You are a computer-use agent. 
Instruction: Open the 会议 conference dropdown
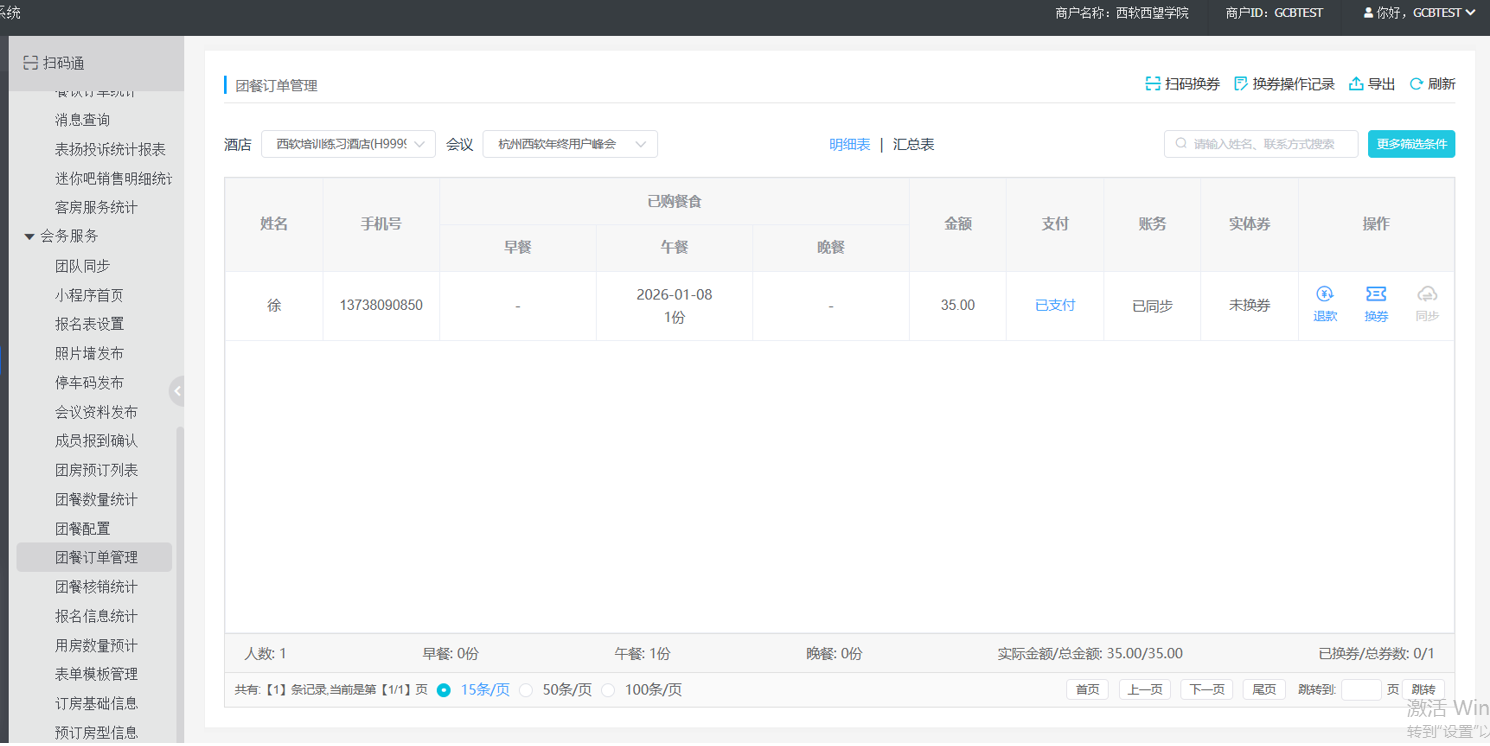[570, 144]
